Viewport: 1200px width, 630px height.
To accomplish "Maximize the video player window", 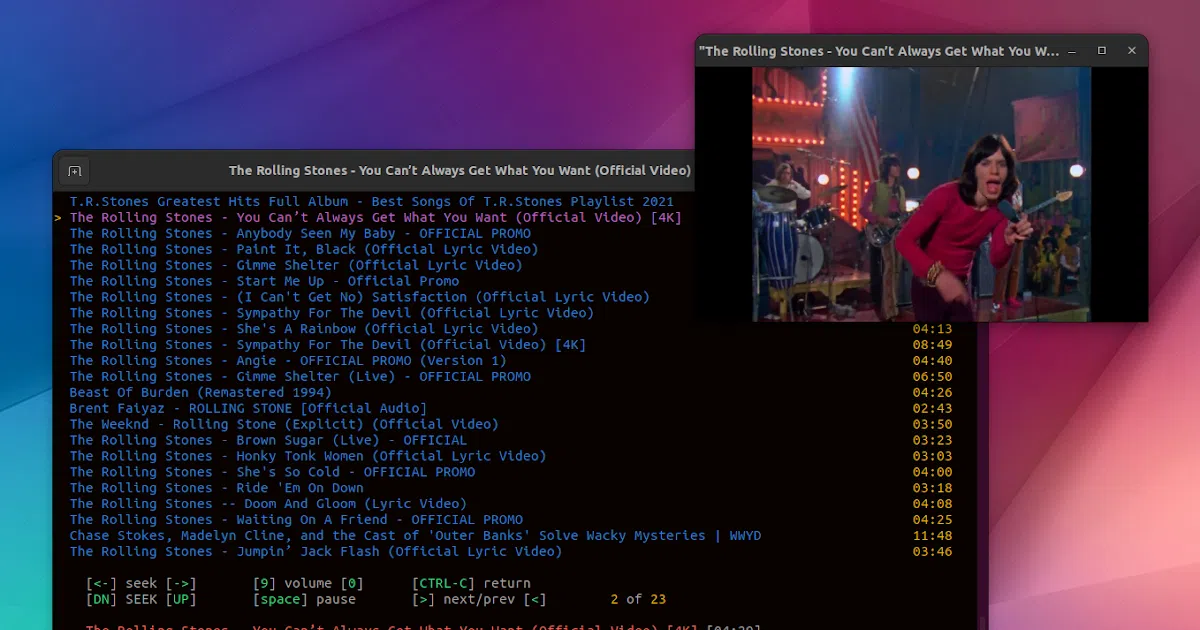I will point(1102,51).
